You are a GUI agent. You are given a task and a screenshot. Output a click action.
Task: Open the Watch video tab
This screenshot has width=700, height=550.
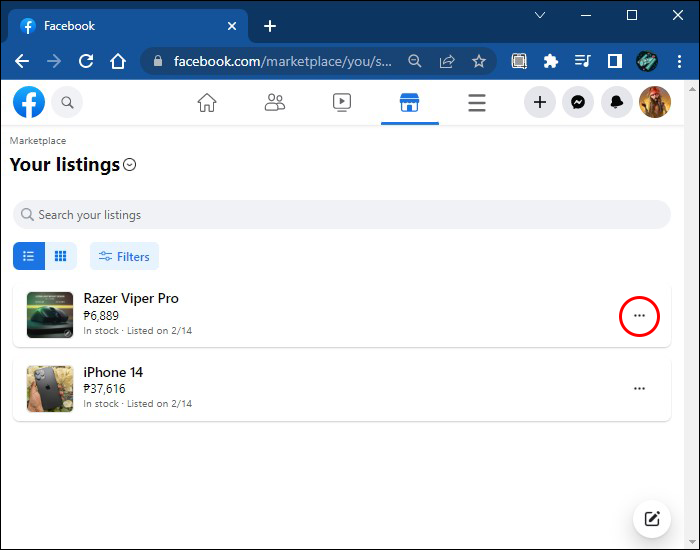(342, 103)
